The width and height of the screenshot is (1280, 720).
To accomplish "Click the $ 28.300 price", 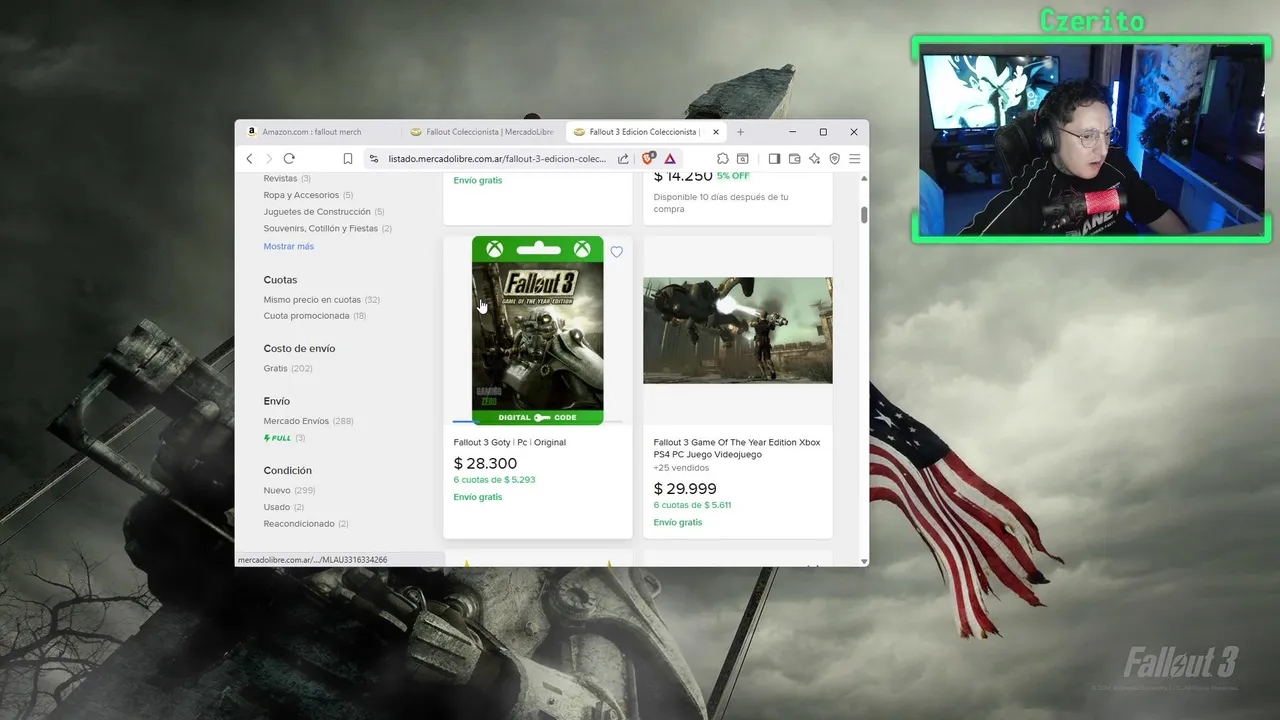I will point(485,463).
